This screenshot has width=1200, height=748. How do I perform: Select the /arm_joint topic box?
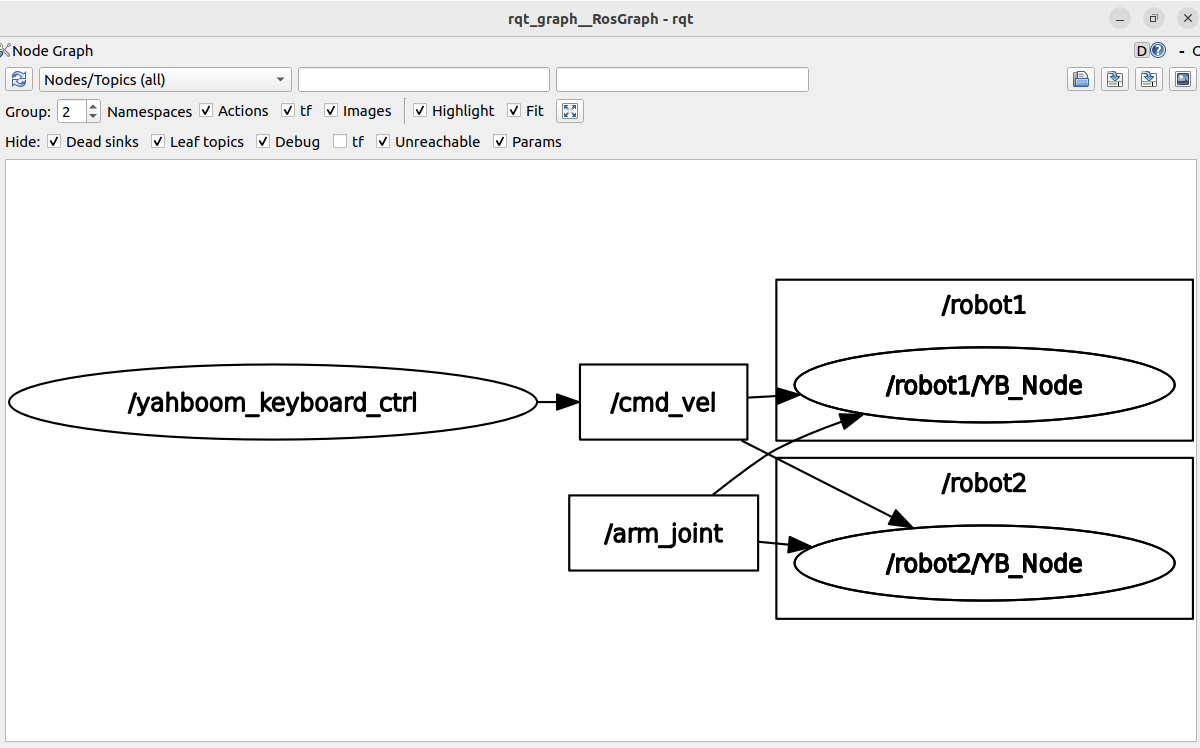(663, 533)
